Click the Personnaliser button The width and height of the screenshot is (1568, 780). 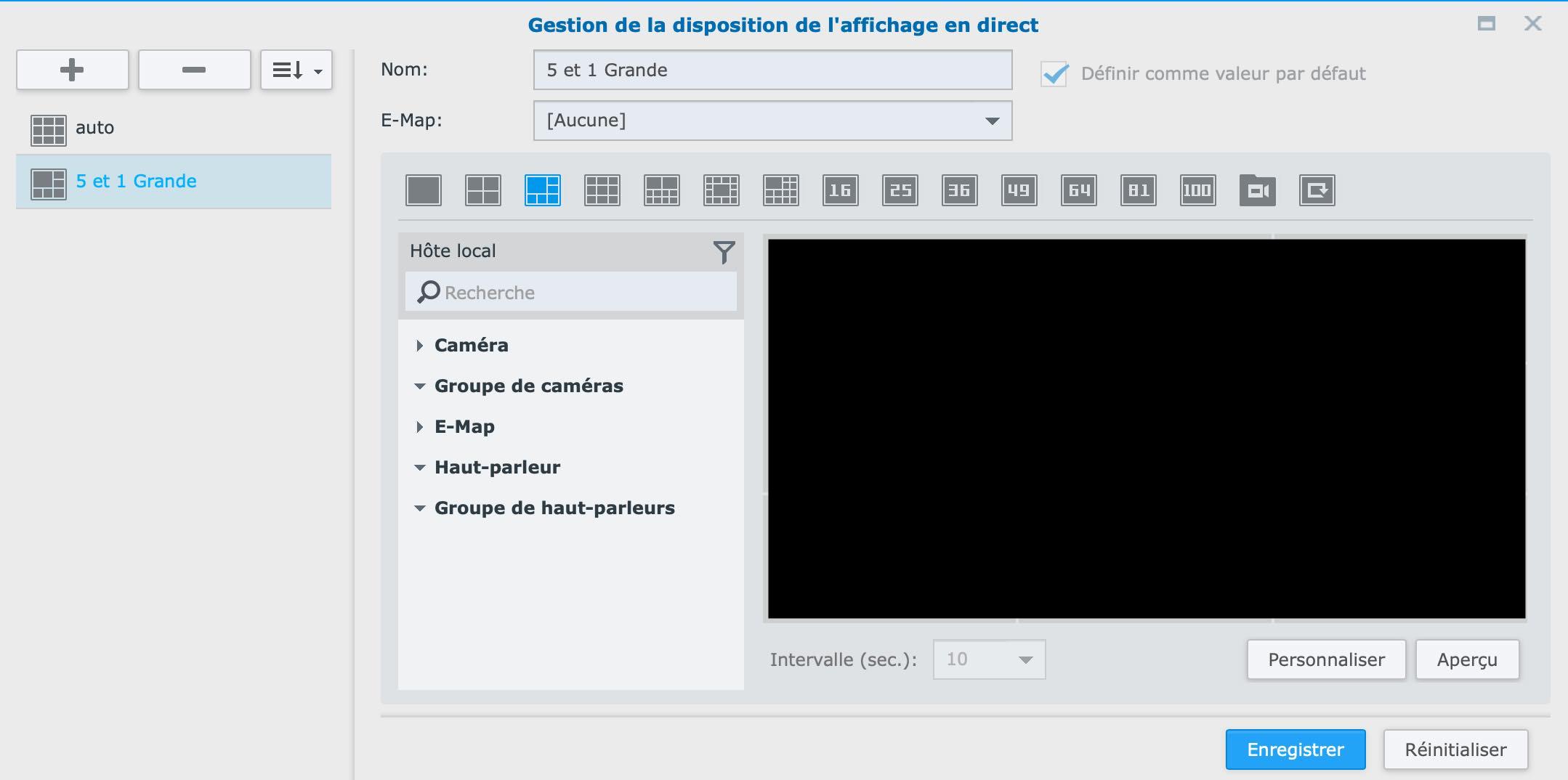[1326, 659]
